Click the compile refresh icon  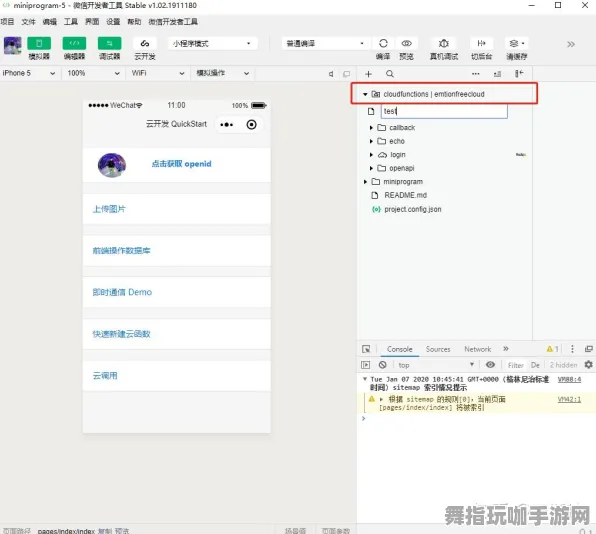383,43
